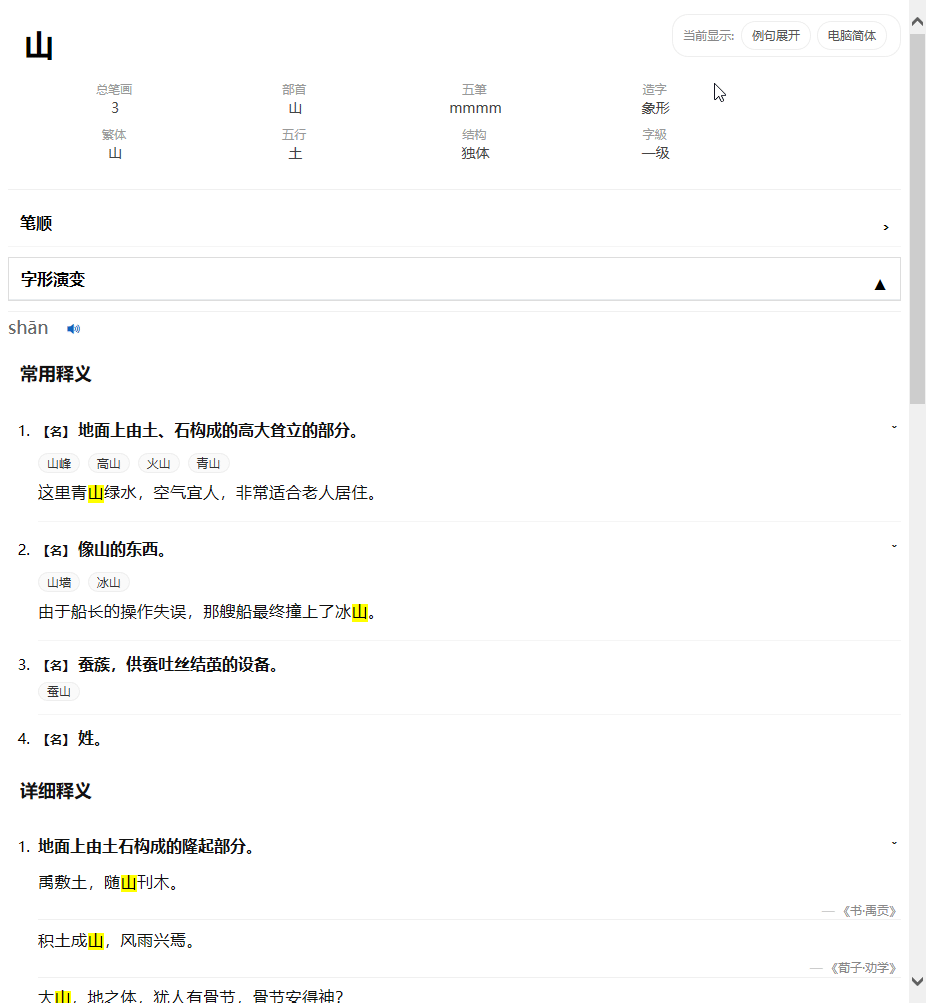Screen dimensions: 926x1003
Task: Click the scrollbar up arrow
Action: (916, 18)
